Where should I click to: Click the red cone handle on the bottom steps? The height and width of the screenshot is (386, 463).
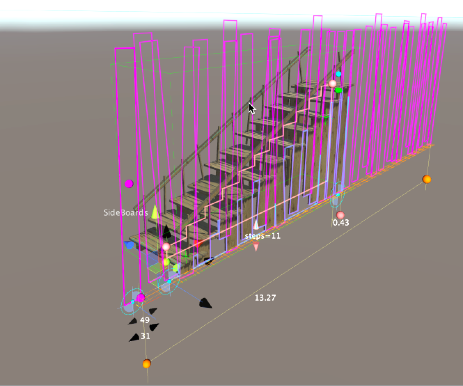click(x=197, y=244)
